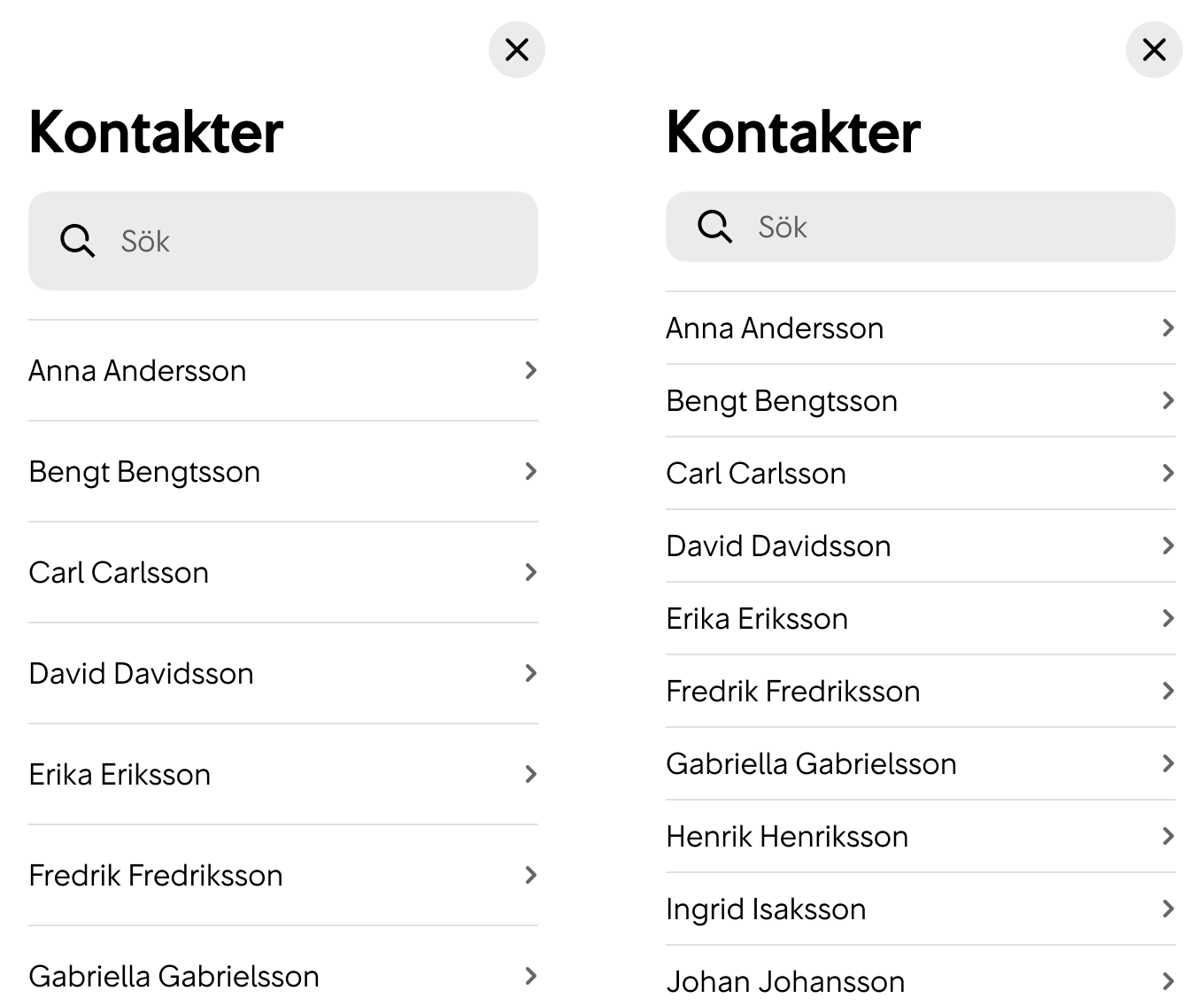Click the Kontakter heading on the left

156,131
